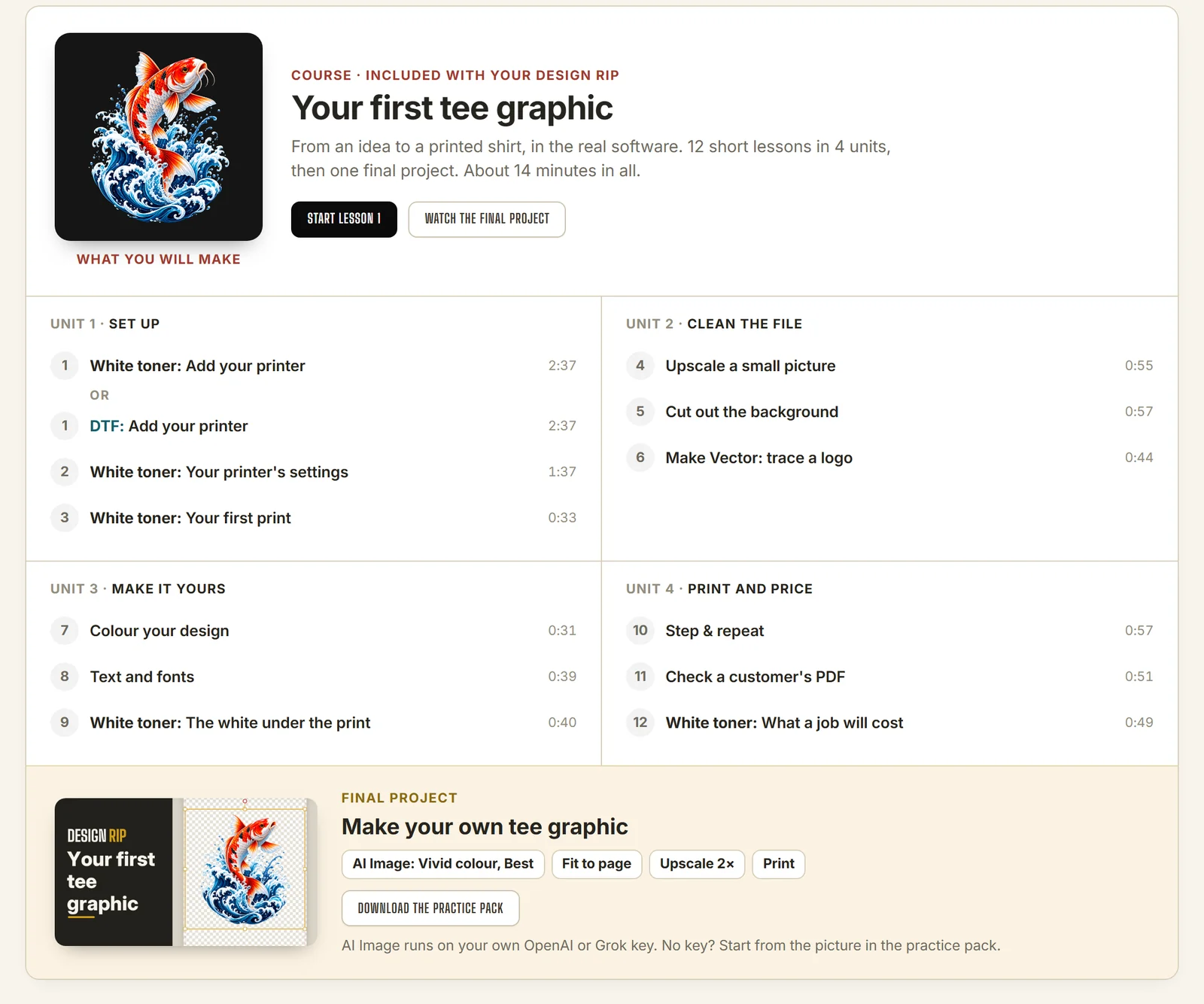Click number badge 8 for Text and fonts

[x=65, y=677]
